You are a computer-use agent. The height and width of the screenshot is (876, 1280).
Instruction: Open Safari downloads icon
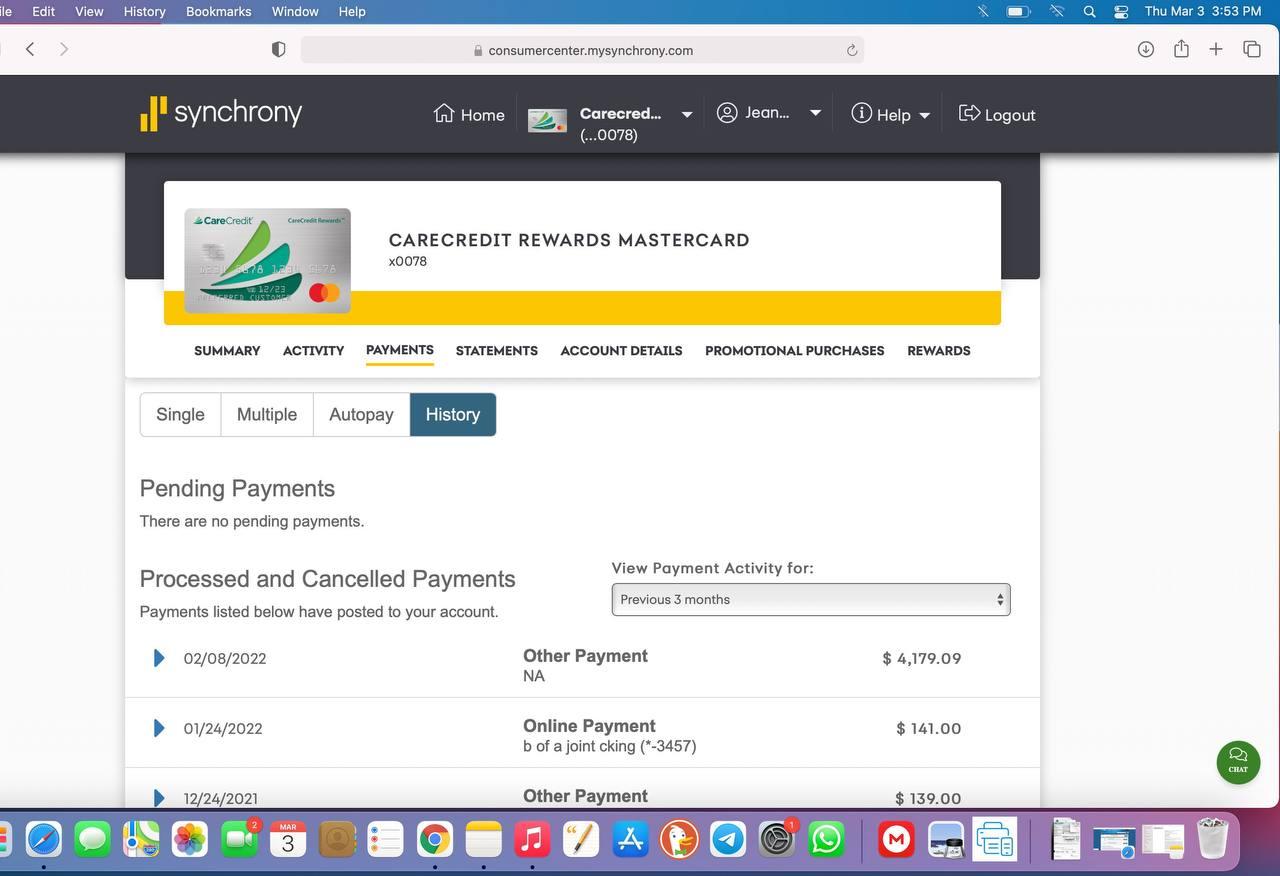coord(1146,49)
